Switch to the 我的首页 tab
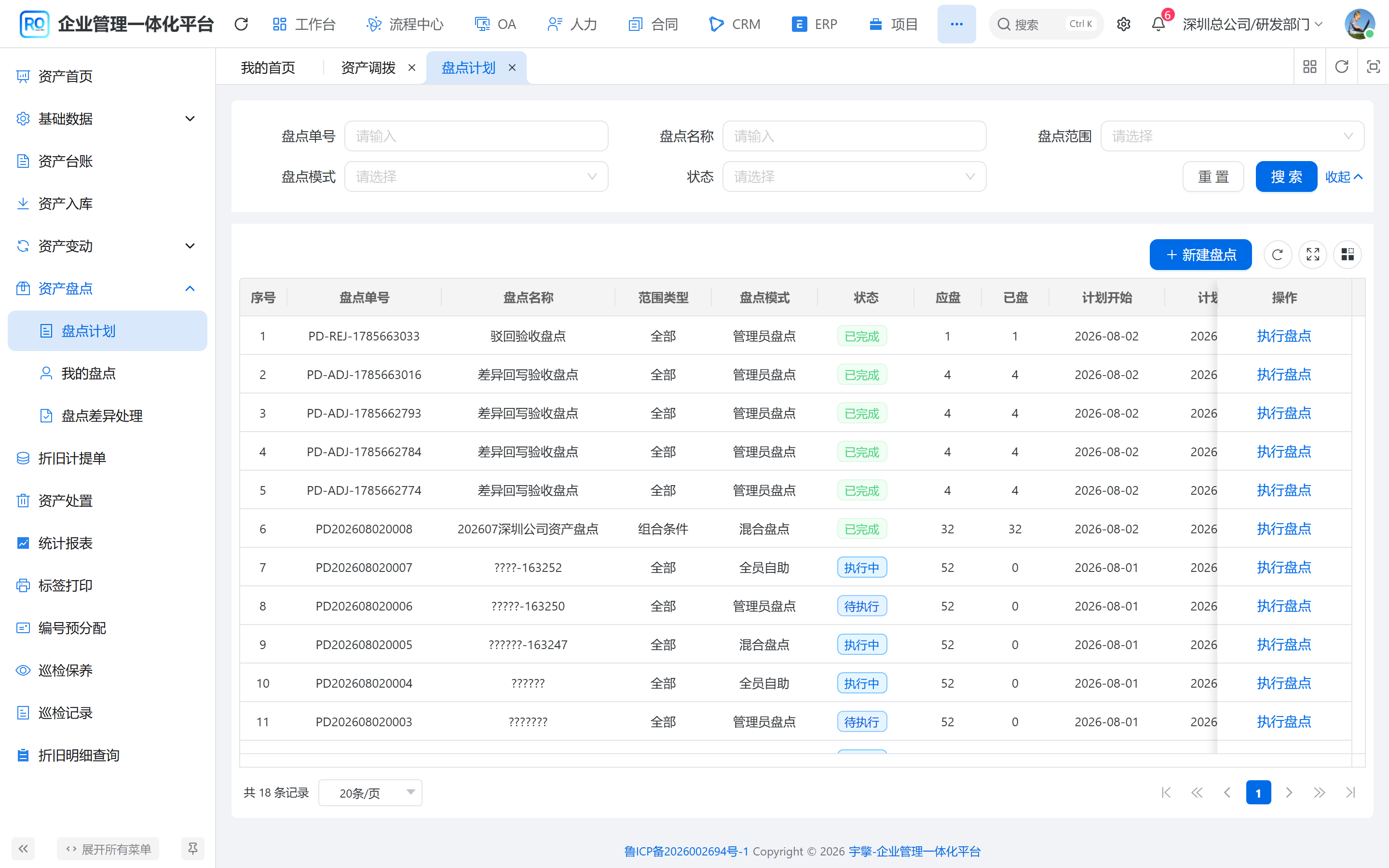 pos(268,68)
